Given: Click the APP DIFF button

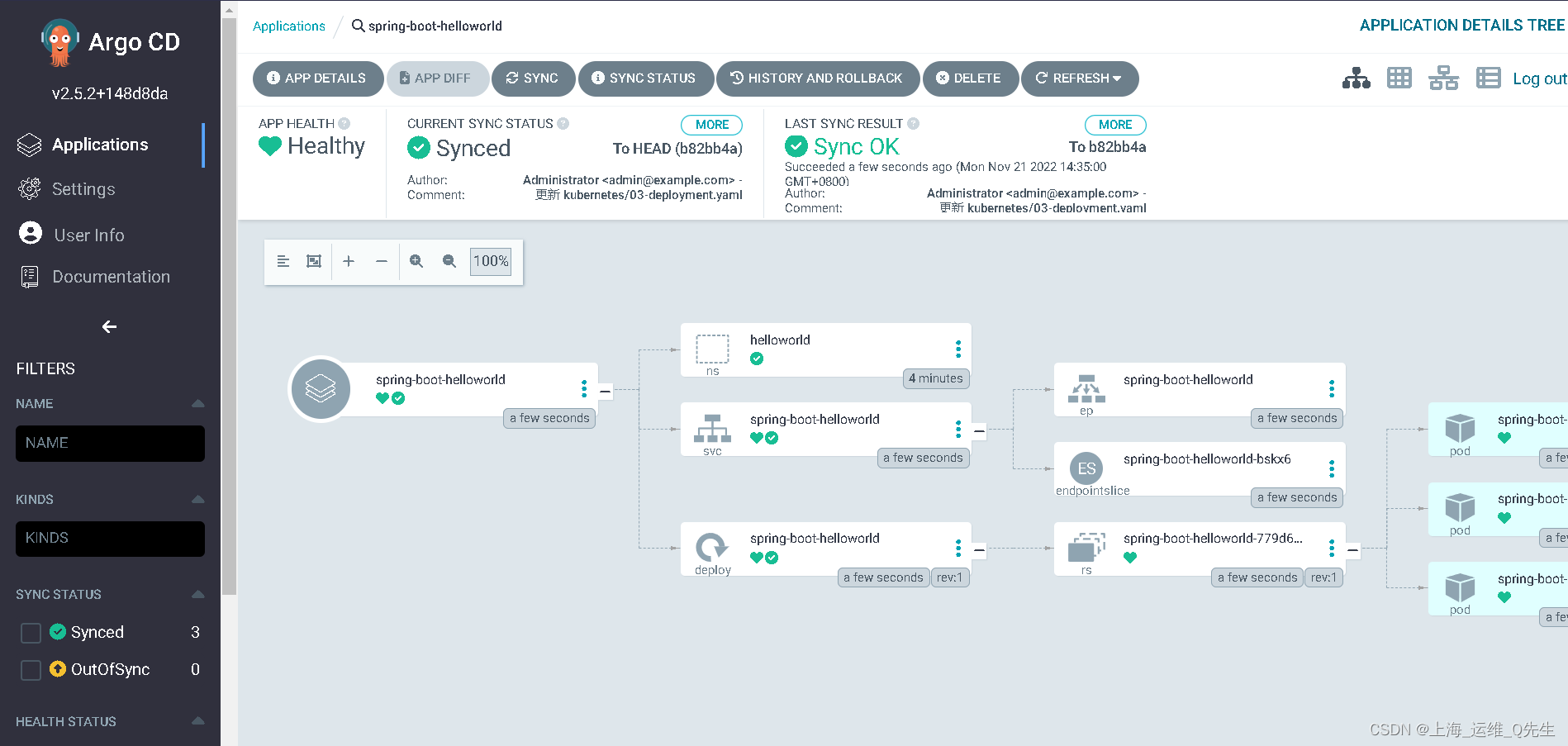Looking at the screenshot, I should (x=436, y=78).
